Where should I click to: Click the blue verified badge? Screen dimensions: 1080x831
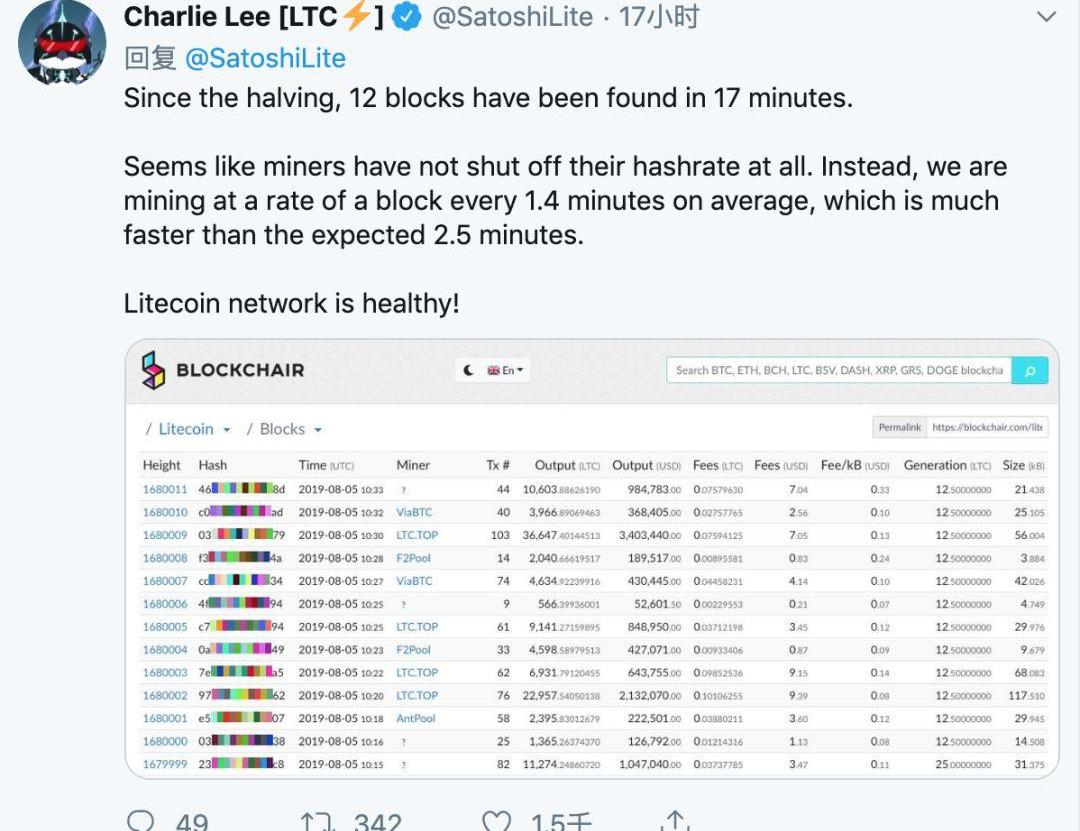coord(406,17)
